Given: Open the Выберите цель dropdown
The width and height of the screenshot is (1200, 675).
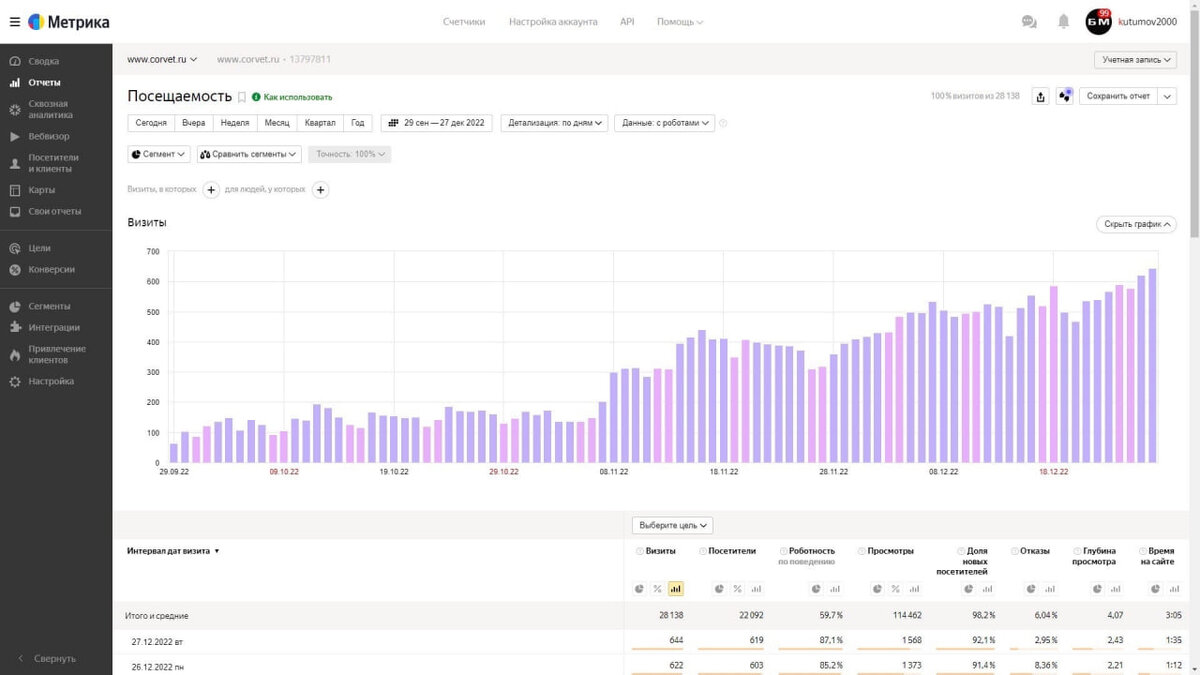Looking at the screenshot, I should tap(673, 525).
